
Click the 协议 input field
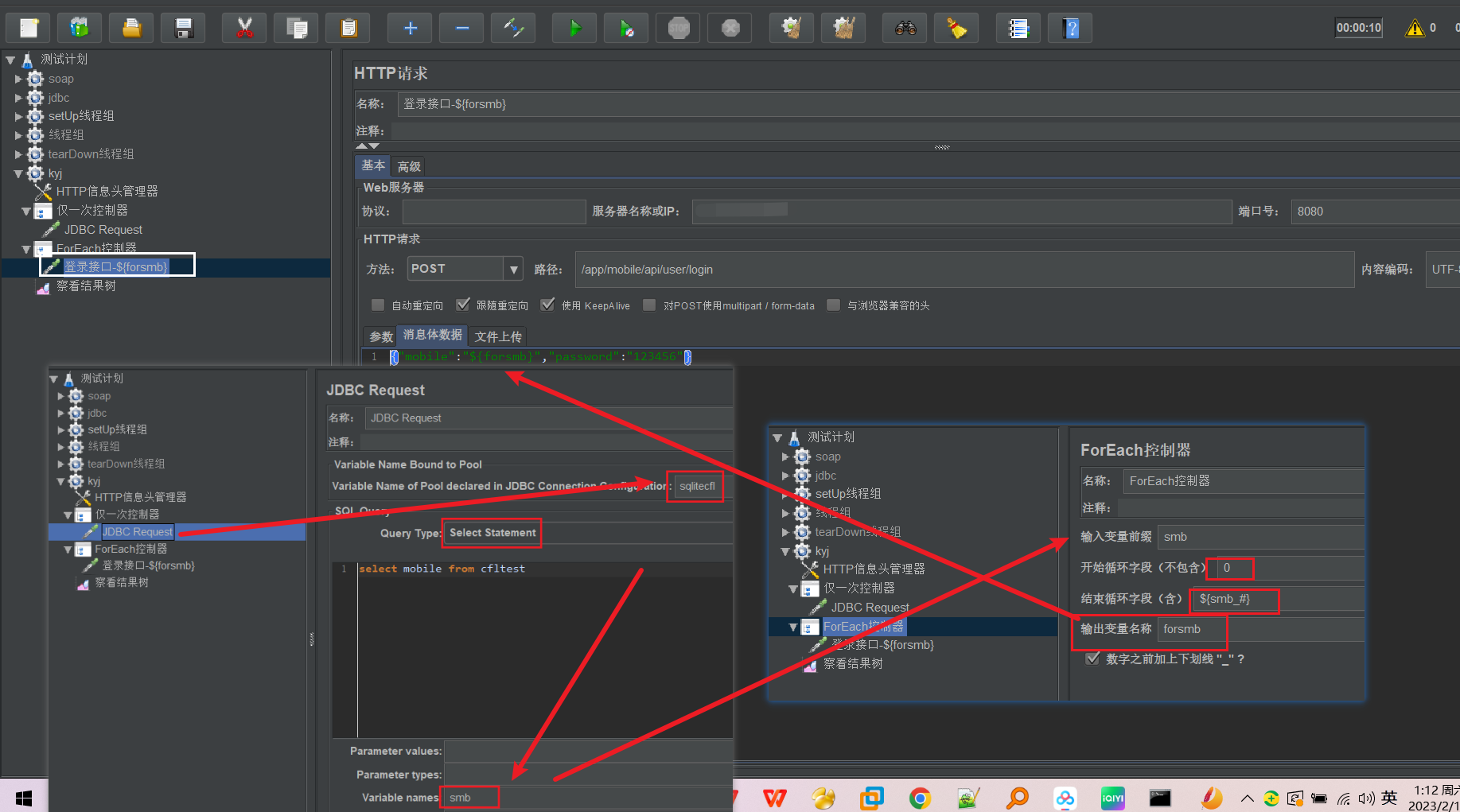(x=494, y=212)
